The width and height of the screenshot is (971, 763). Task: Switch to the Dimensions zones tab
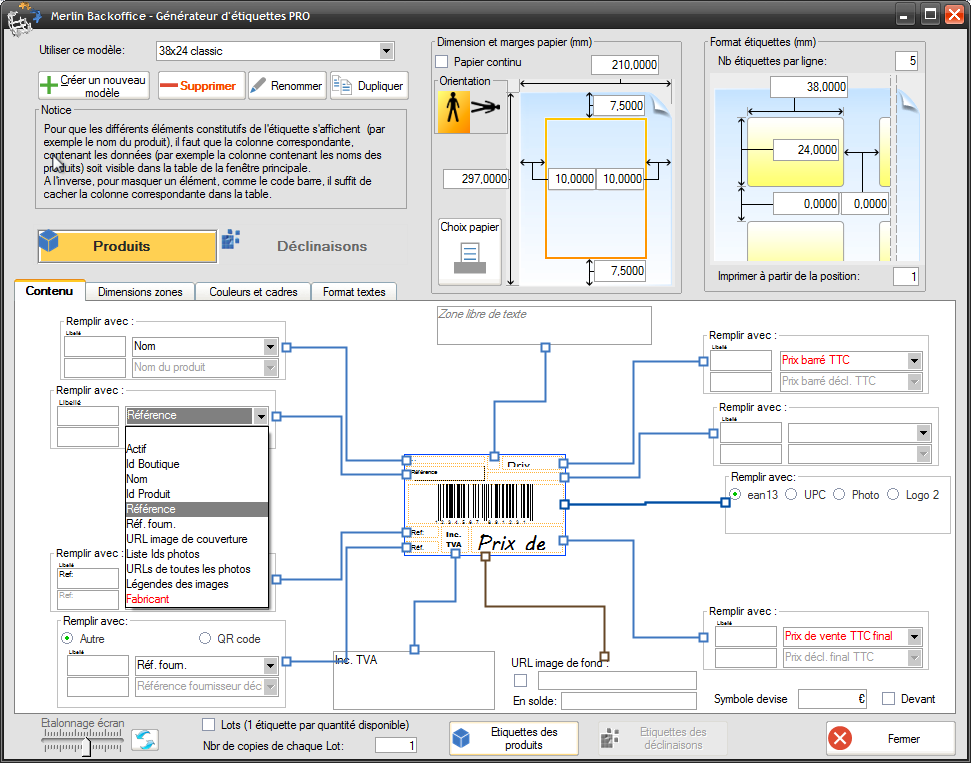pyautogui.click(x=140, y=292)
